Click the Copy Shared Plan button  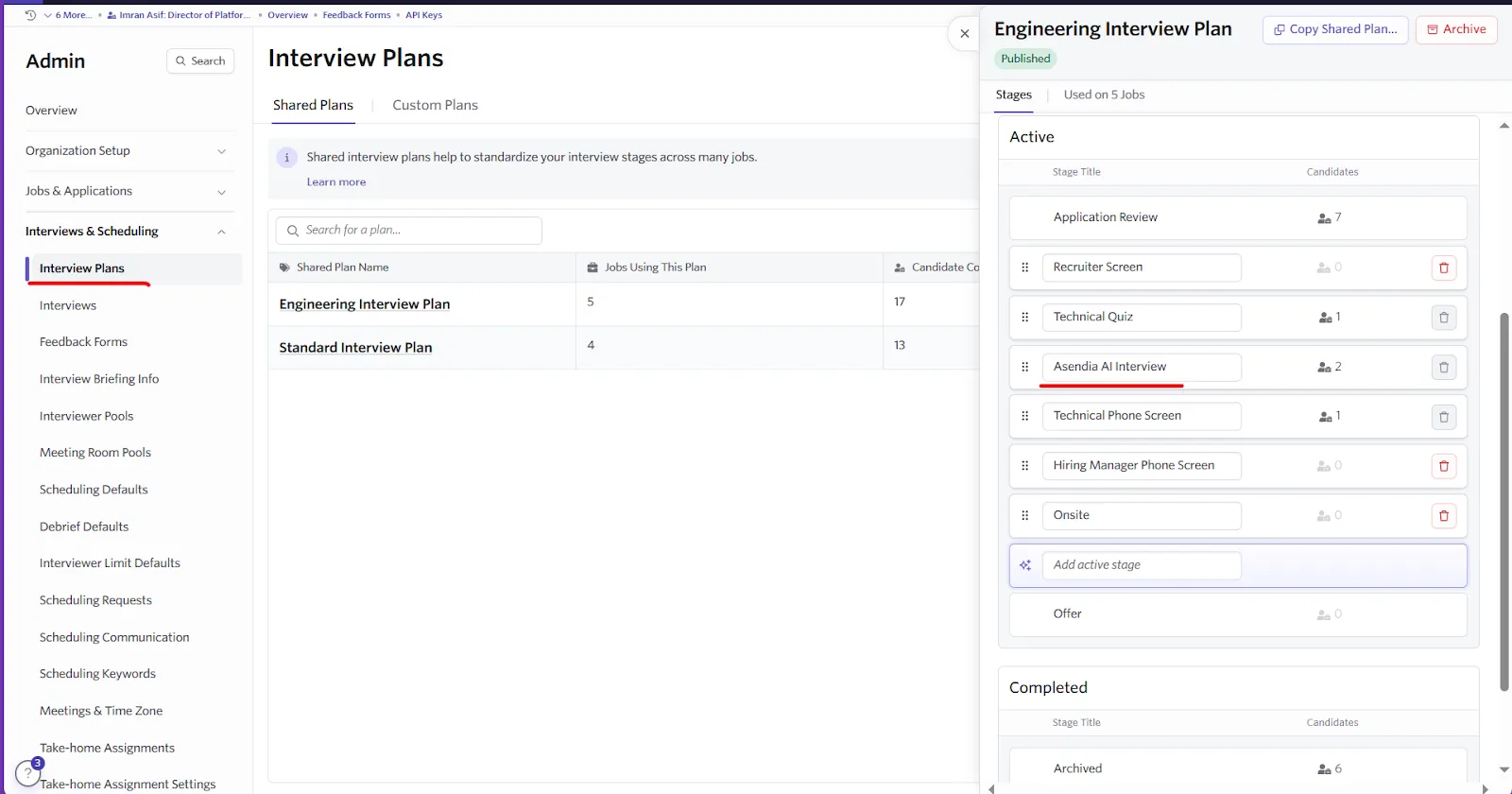1335,29
